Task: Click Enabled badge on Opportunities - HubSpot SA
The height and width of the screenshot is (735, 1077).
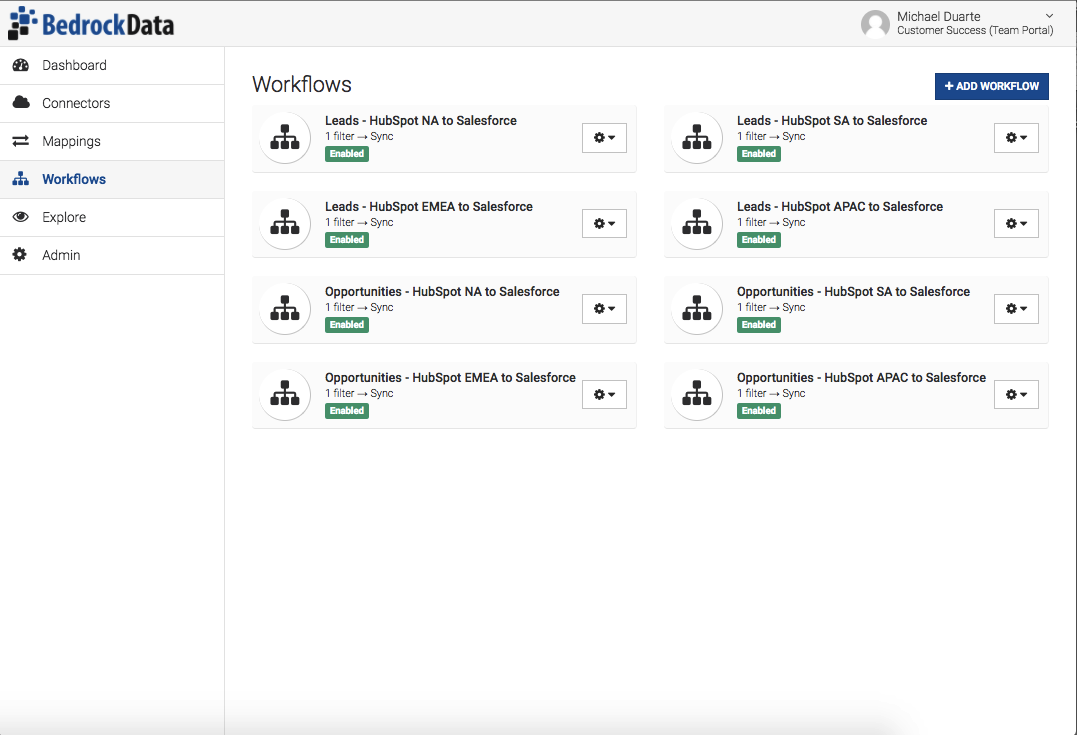Action: click(758, 325)
